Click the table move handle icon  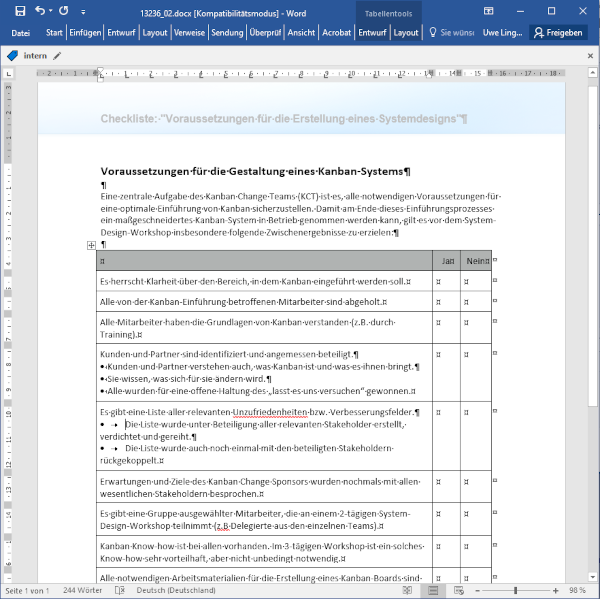[91, 245]
